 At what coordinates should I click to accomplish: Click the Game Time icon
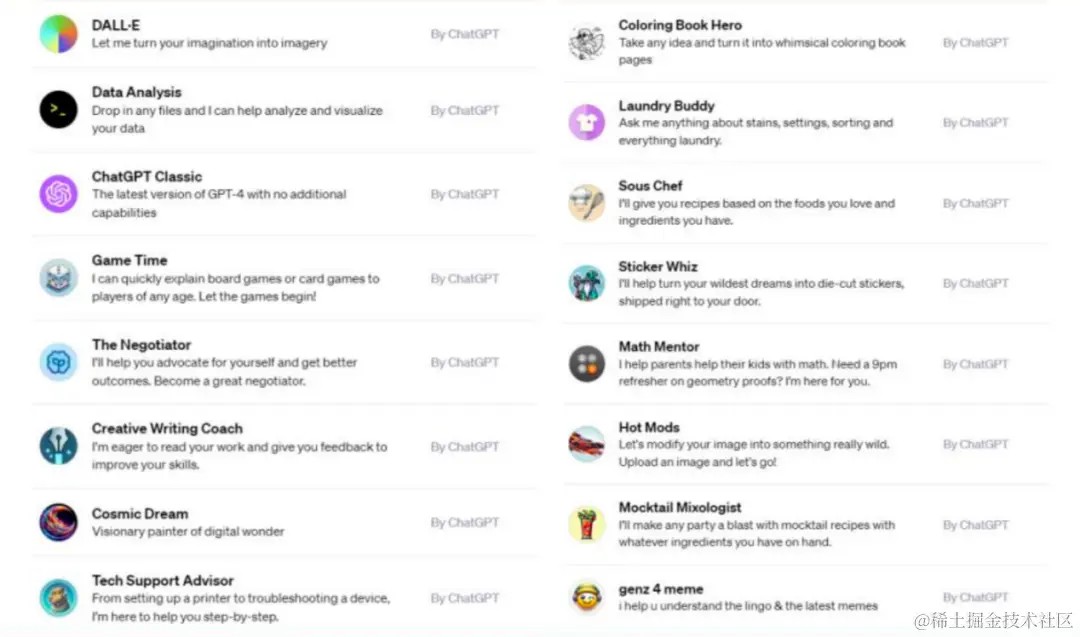coord(59,278)
